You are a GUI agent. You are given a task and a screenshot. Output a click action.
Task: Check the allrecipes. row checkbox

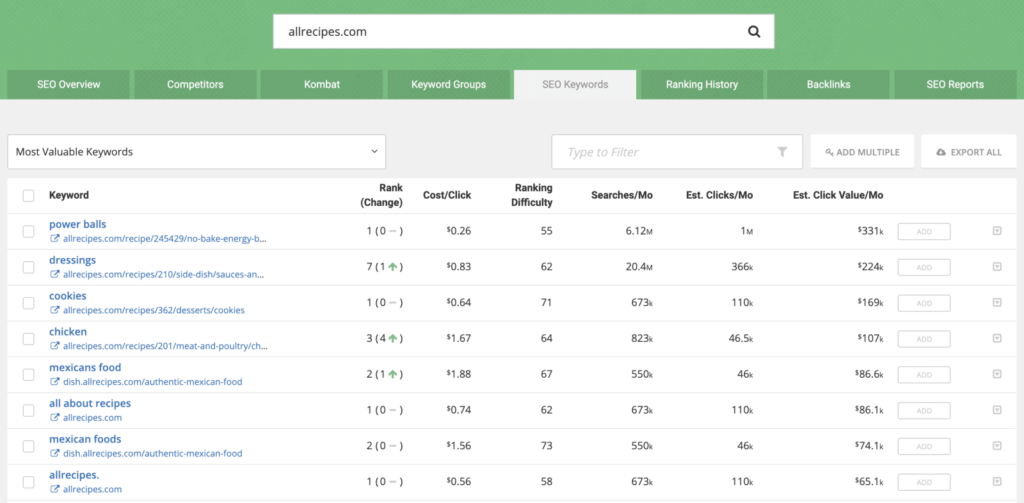[x=29, y=482]
